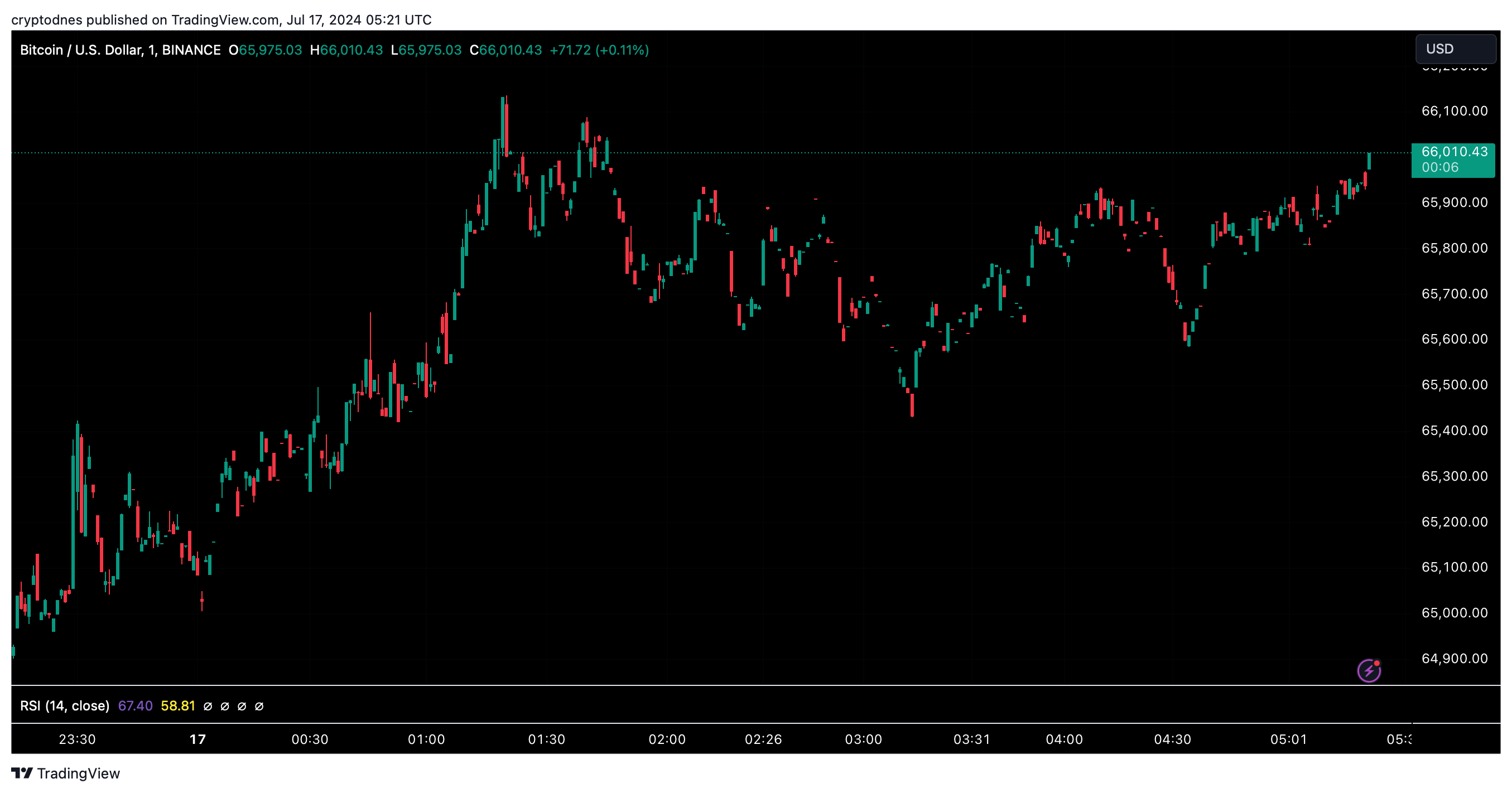Image resolution: width=1512 pixels, height=793 pixels.
Task: Click the purple lightning bolt icon
Action: pos(1368,670)
